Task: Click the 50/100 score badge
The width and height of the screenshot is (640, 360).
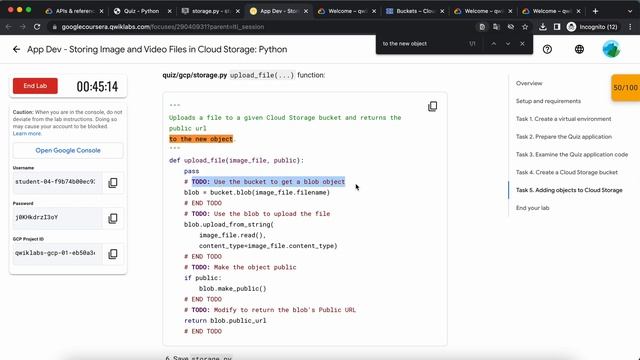Action: [625, 88]
